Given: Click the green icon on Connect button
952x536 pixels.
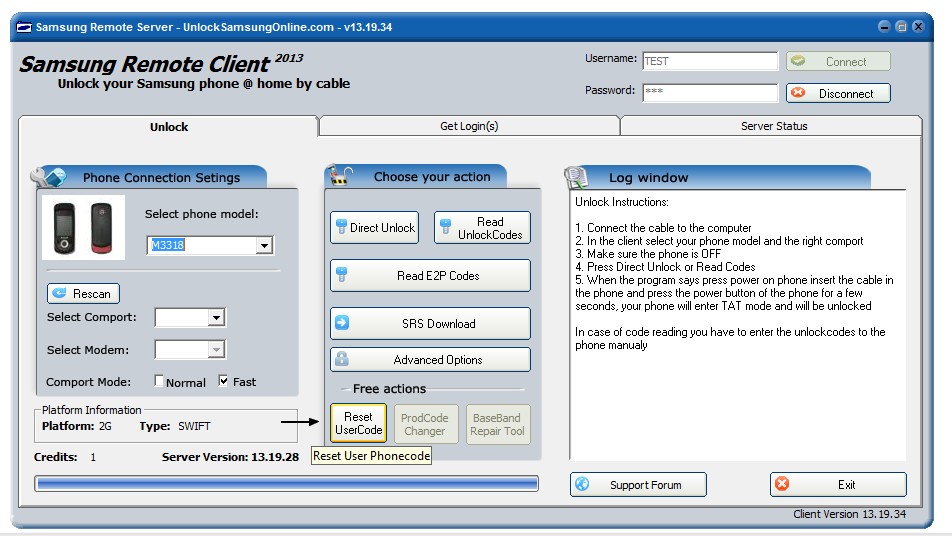Looking at the screenshot, I should [798, 61].
